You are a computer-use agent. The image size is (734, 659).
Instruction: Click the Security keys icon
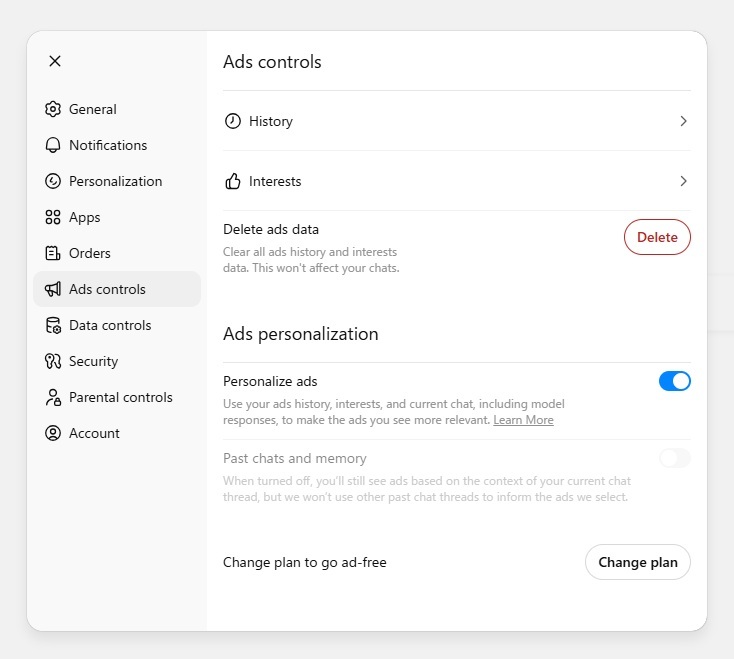click(x=53, y=361)
